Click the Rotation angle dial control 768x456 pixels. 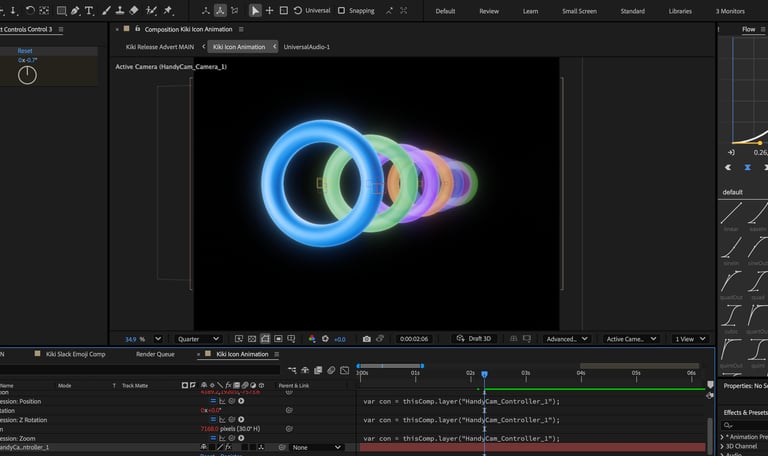(x=27, y=75)
